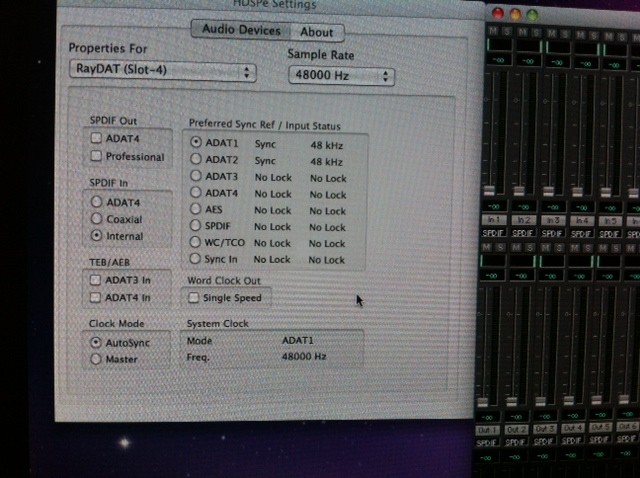Click the ADAT2 Sync status text
Image resolution: width=640 pixels, height=478 pixels.
click(x=265, y=161)
